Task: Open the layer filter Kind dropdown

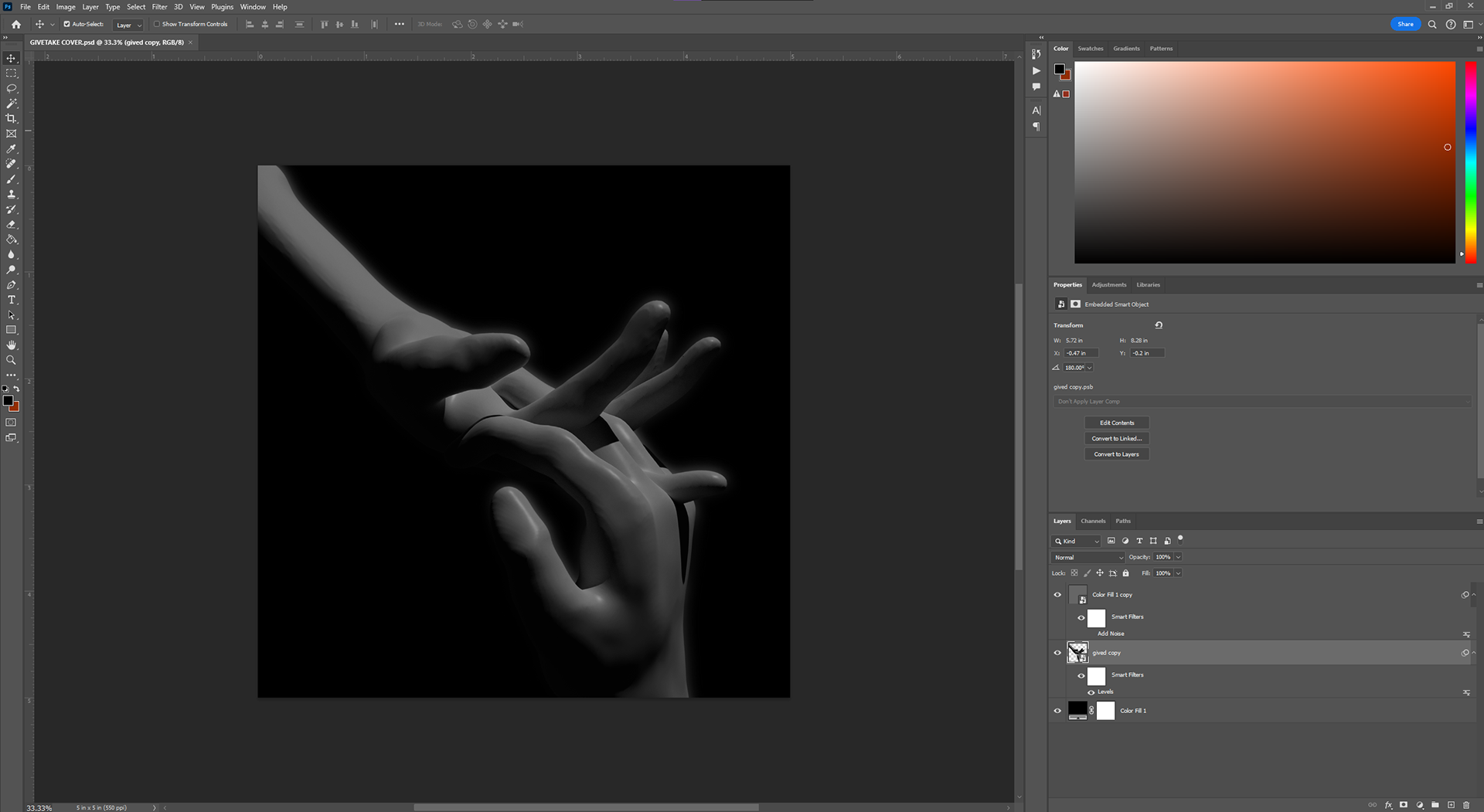Action: 1076,541
